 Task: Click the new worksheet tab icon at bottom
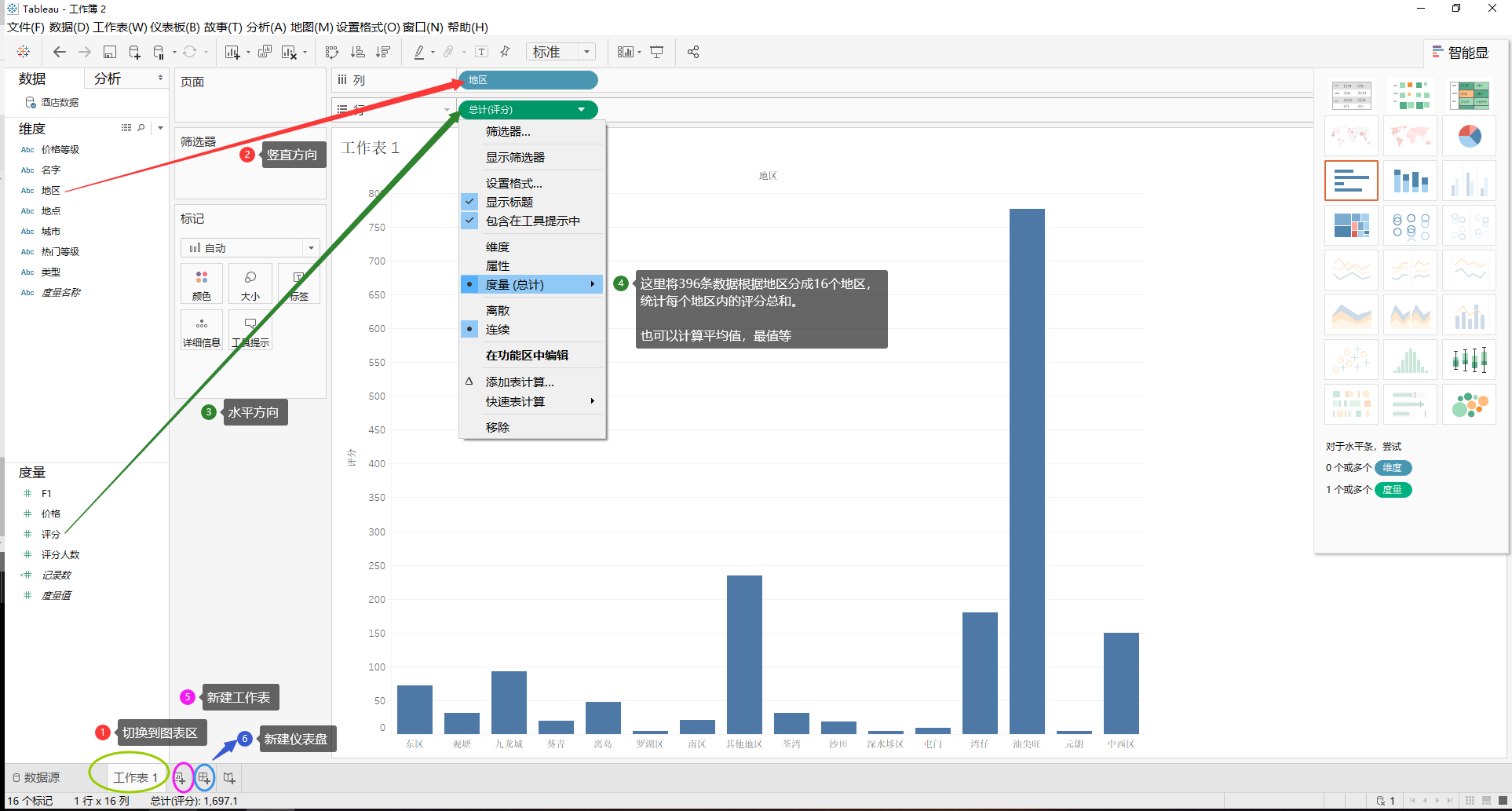click(x=181, y=777)
